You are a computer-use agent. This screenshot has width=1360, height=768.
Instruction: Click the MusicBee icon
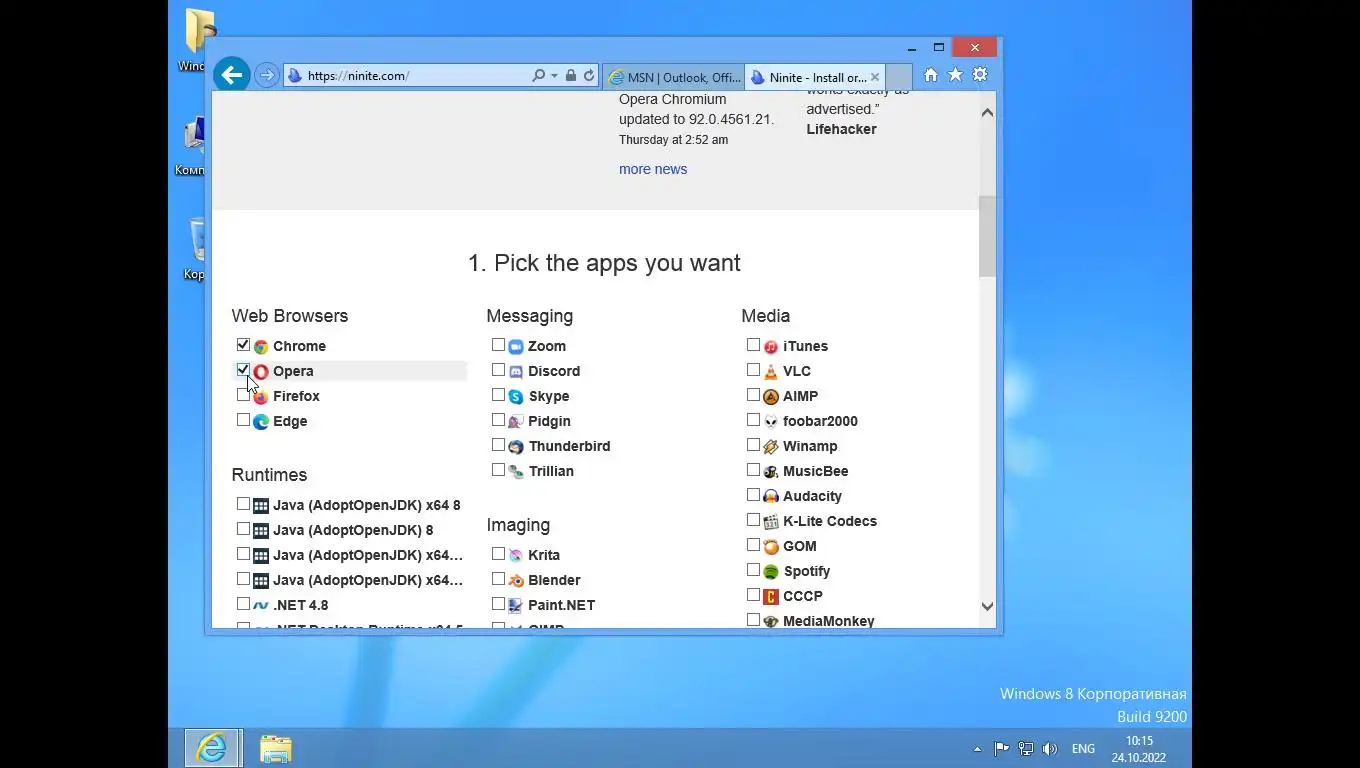point(771,472)
